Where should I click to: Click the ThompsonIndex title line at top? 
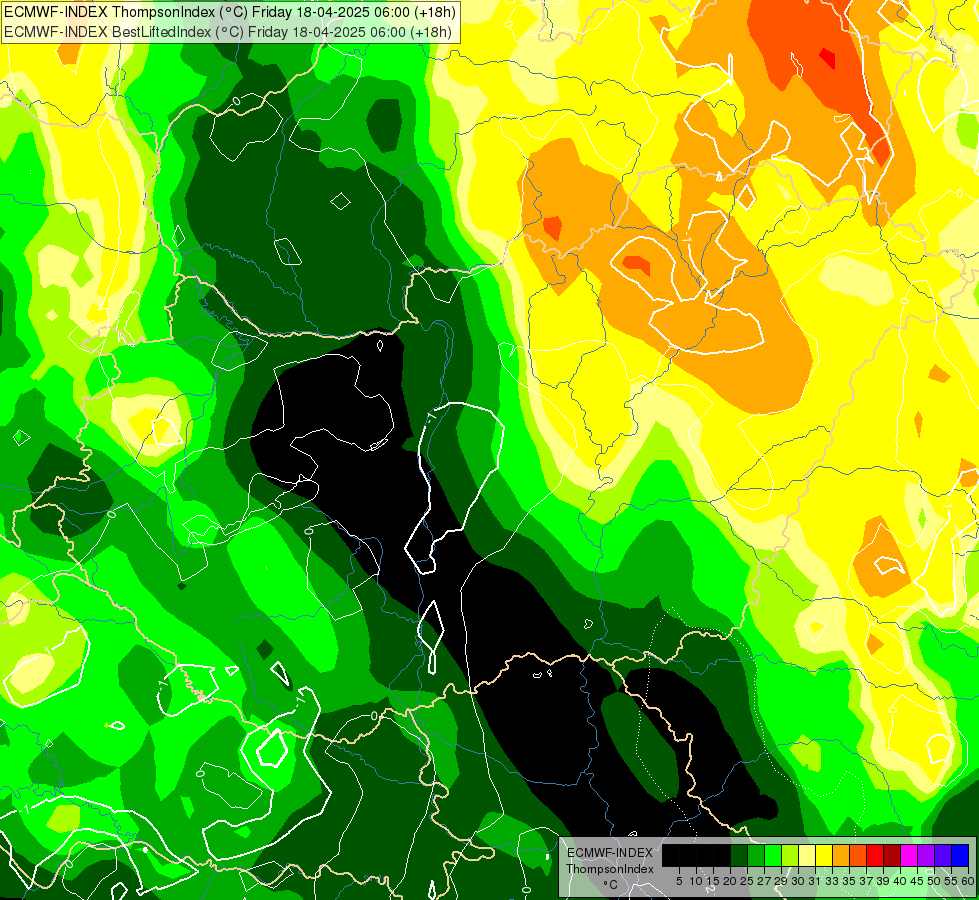[229, 11]
